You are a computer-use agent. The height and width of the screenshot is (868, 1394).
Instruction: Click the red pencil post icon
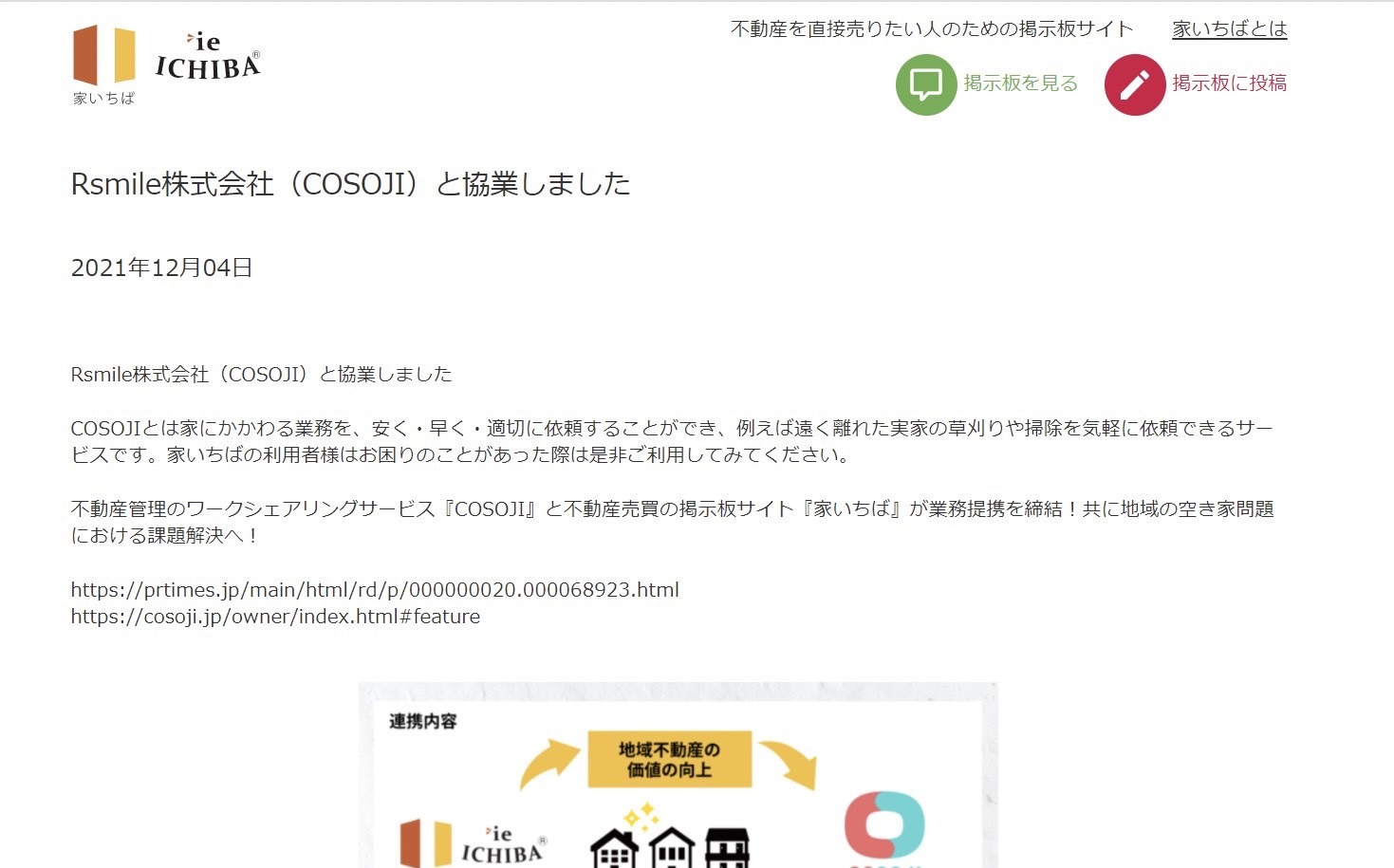(x=1134, y=84)
